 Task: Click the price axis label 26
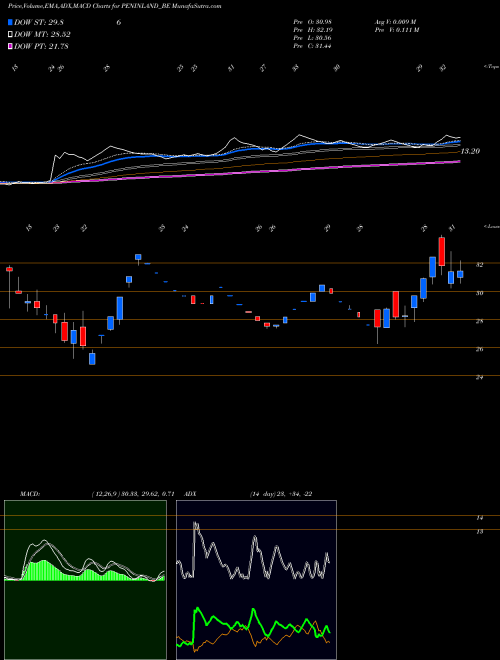[x=479, y=349]
